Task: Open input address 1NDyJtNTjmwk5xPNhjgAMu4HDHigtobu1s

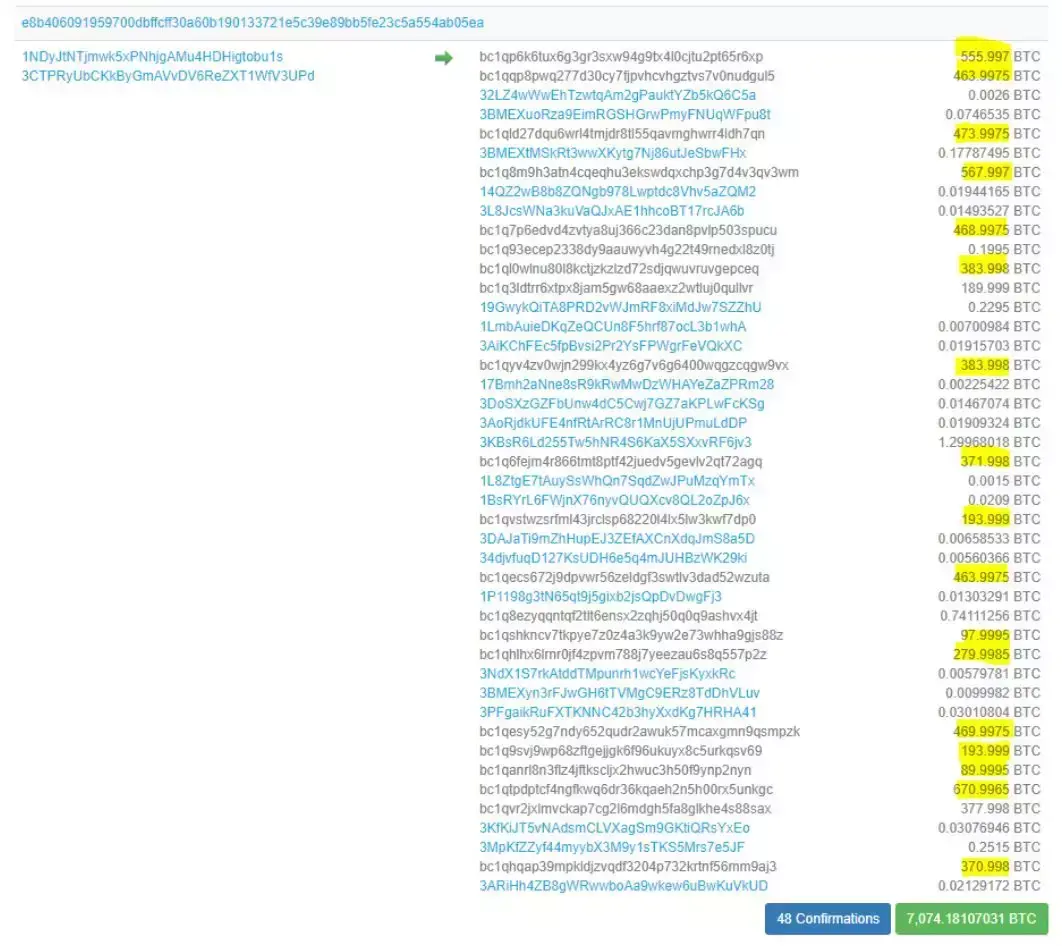Action: 152,56
